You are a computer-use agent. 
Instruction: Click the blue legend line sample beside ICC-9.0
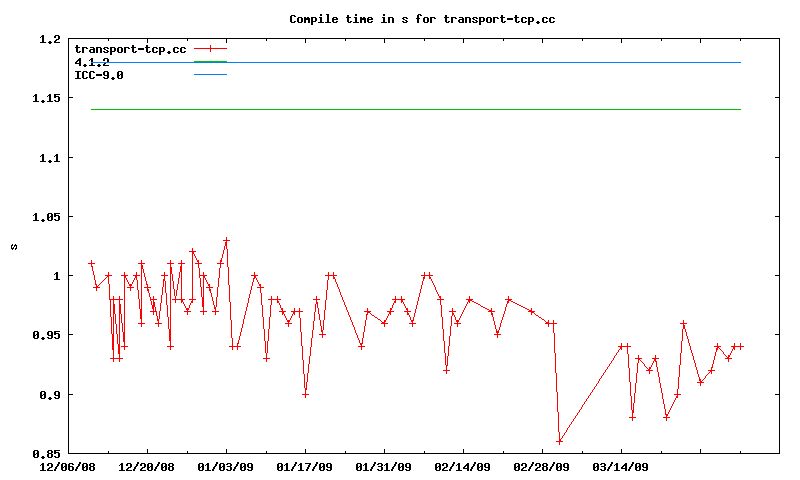tap(210, 75)
